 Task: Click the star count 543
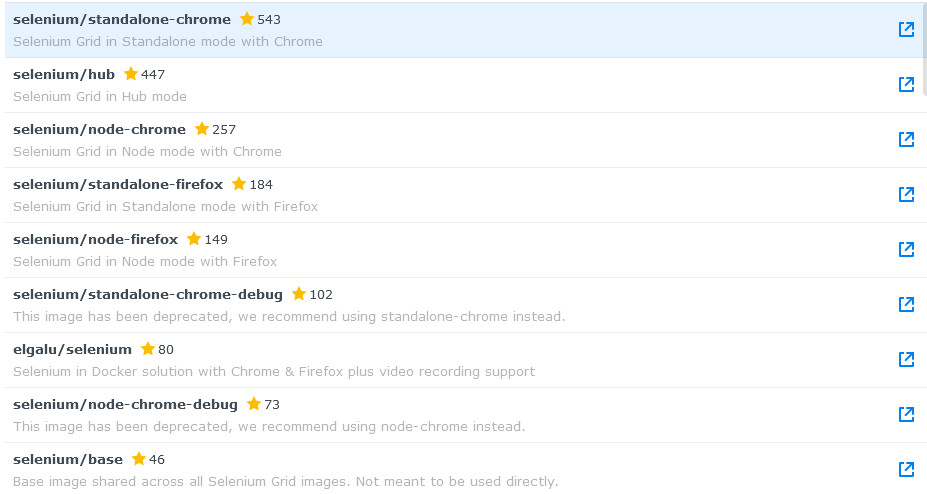pyautogui.click(x=269, y=20)
